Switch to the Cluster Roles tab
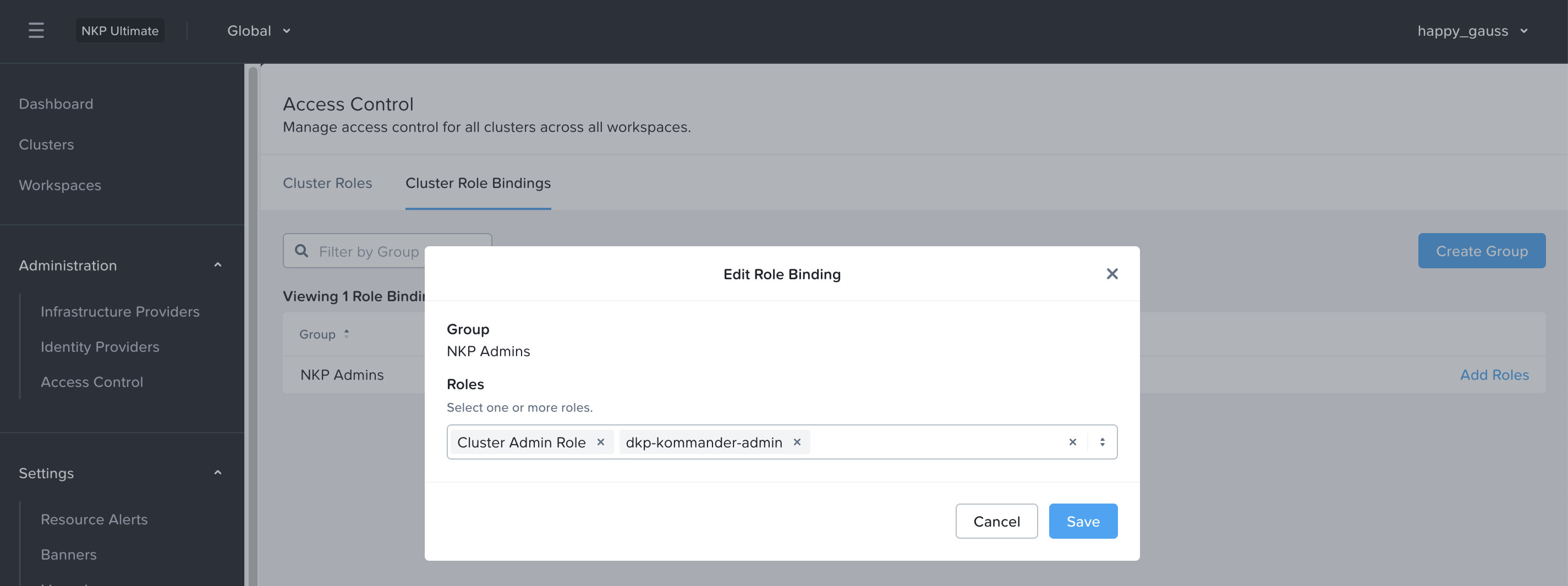 (x=327, y=183)
